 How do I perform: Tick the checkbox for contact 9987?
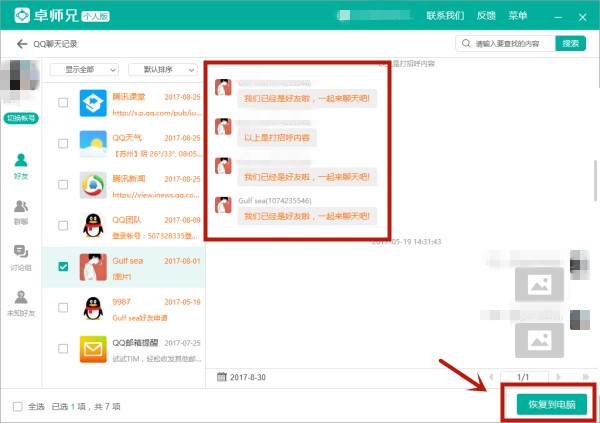pyautogui.click(x=63, y=307)
